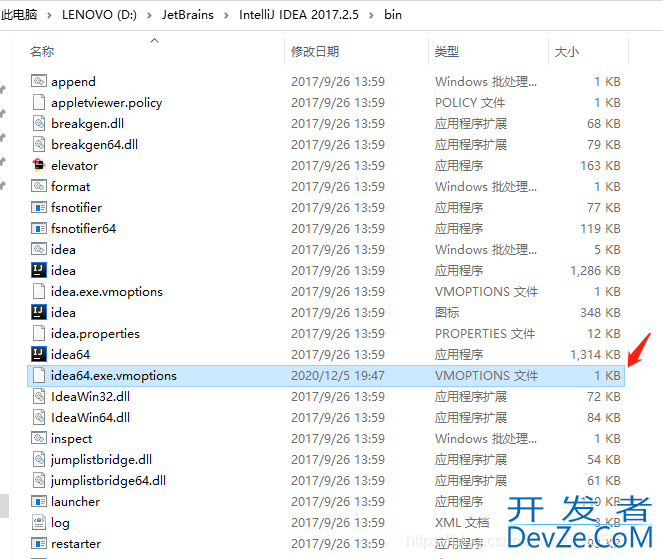Click the XML 文档 type of log
Viewport: 663px width, 559px height.
[x=462, y=523]
